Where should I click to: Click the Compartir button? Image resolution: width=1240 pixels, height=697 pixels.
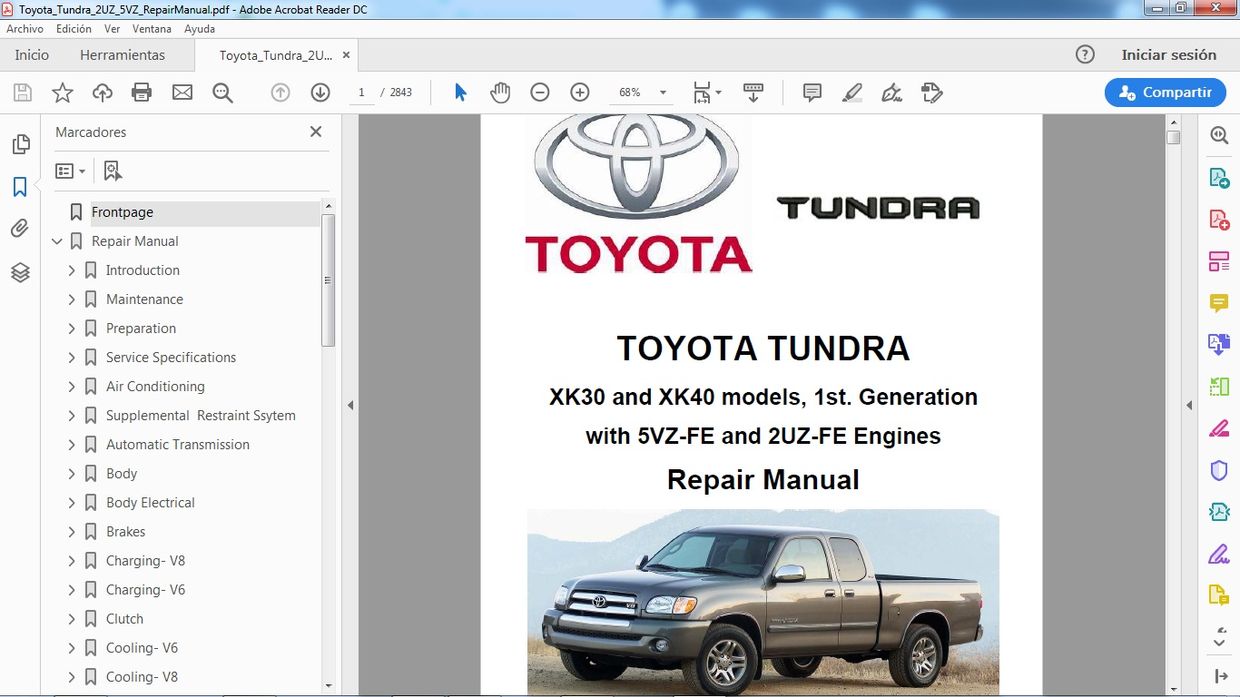click(x=1165, y=92)
